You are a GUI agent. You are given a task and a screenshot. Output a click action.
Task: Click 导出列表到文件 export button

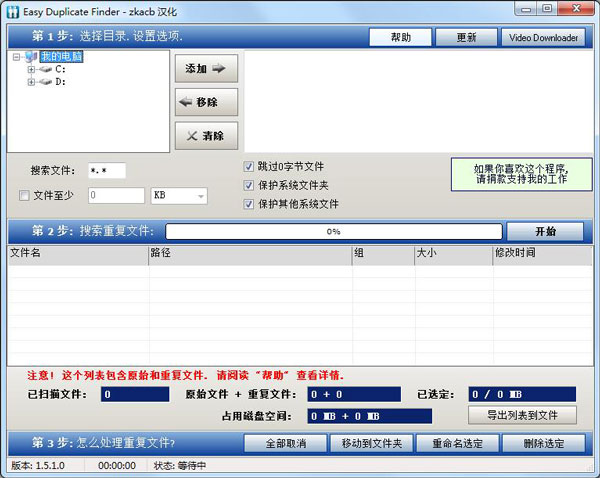[x=522, y=415]
